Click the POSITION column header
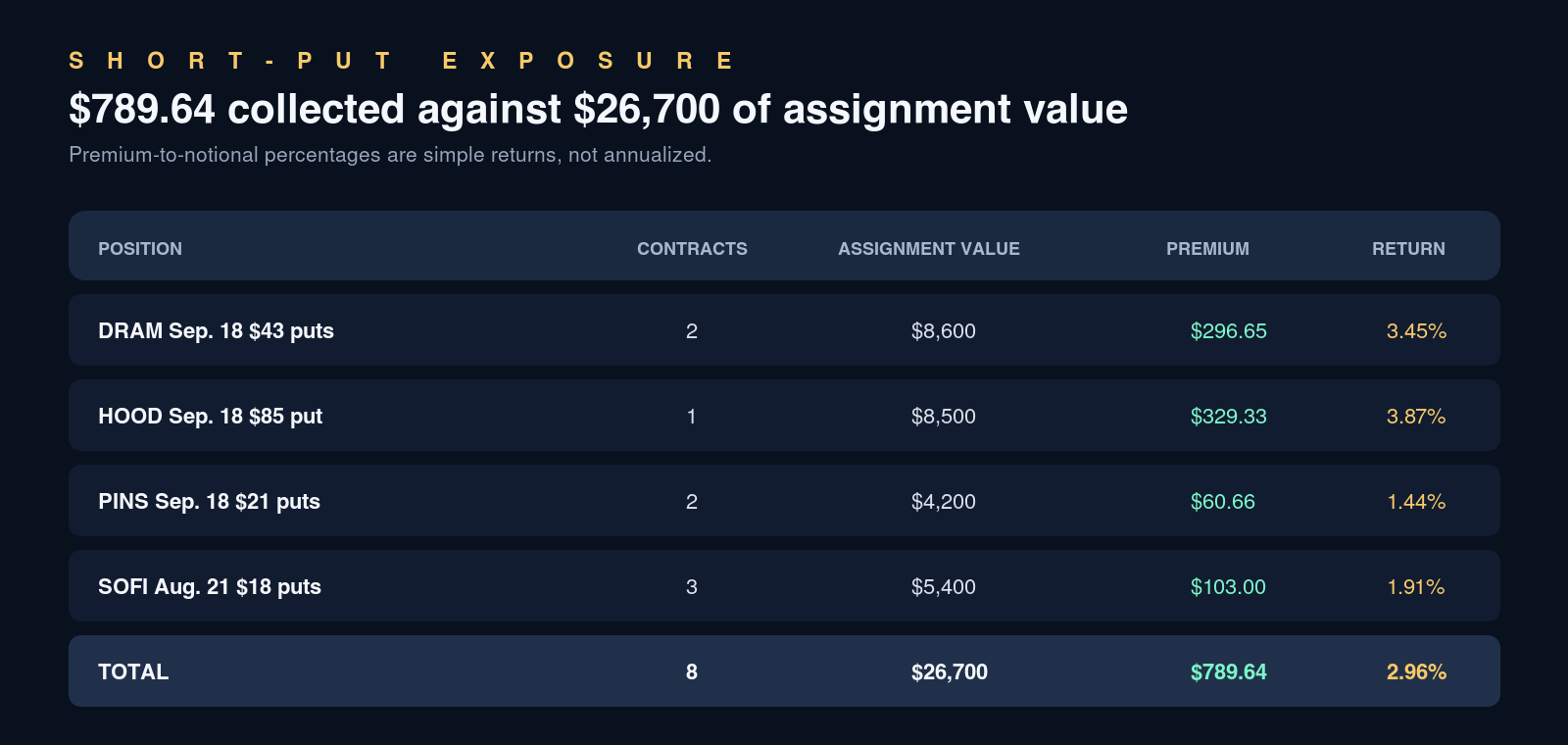 tap(140, 249)
